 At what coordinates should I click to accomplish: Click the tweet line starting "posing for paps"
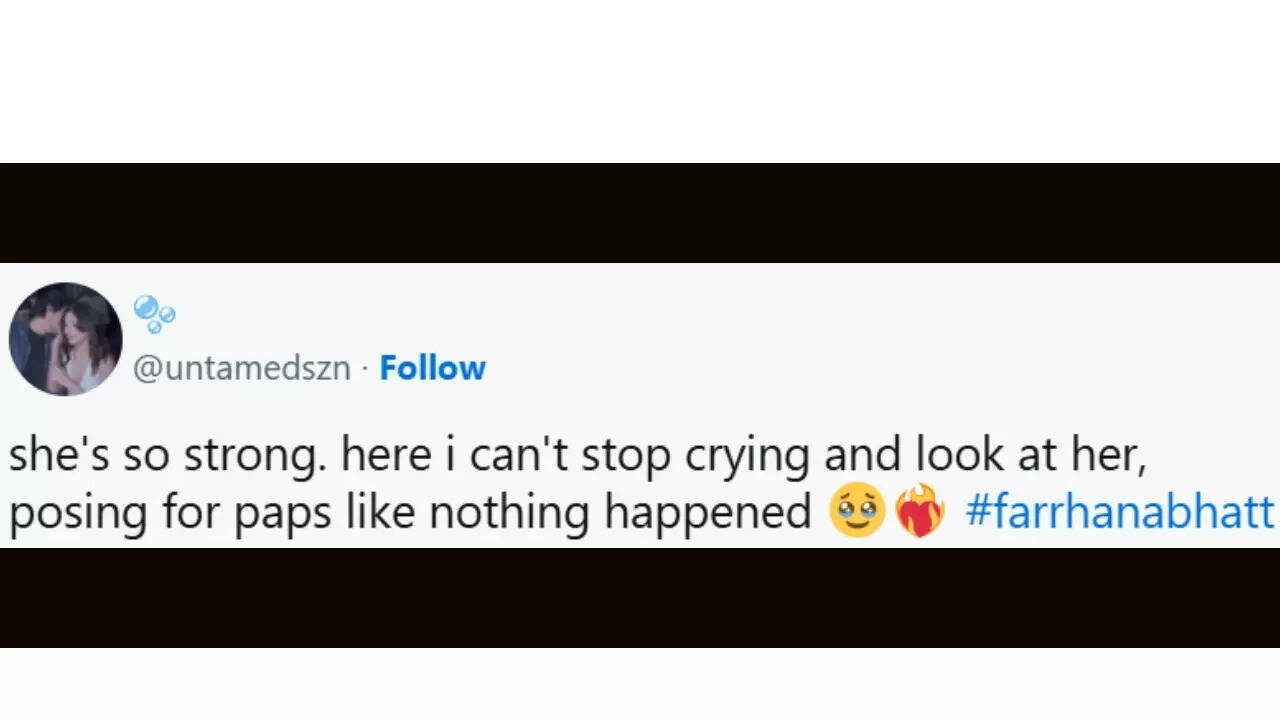pos(410,513)
